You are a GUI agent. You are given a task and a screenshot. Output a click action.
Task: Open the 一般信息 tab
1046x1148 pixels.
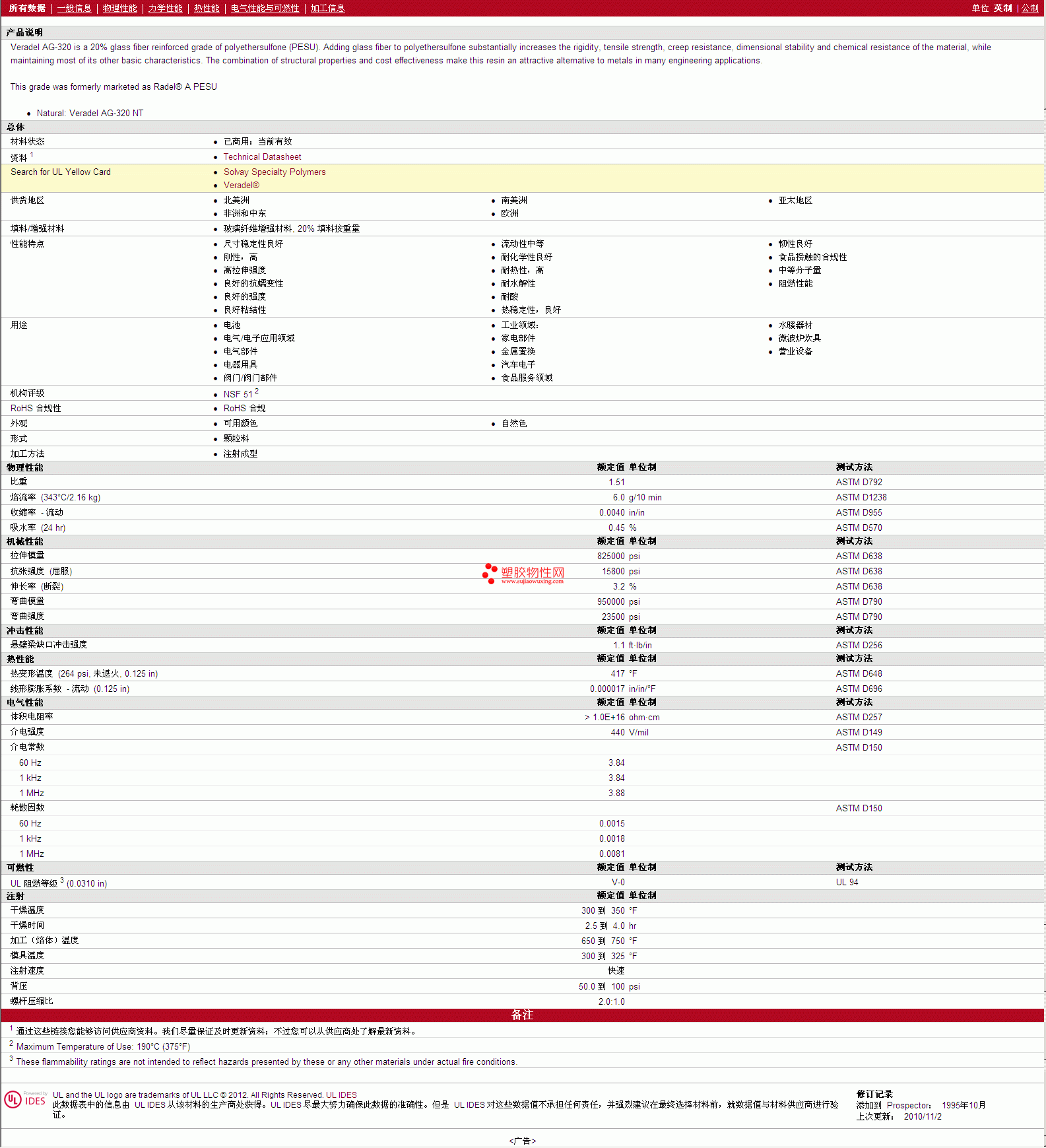coord(74,8)
